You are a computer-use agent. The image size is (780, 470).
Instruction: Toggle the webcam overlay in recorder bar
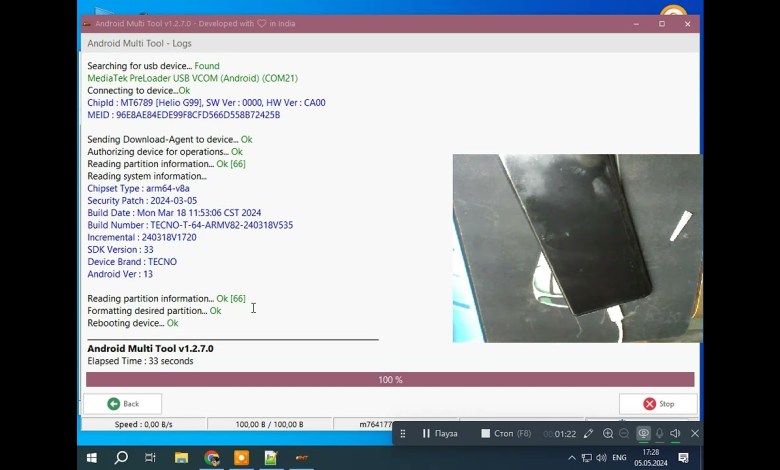click(643, 434)
